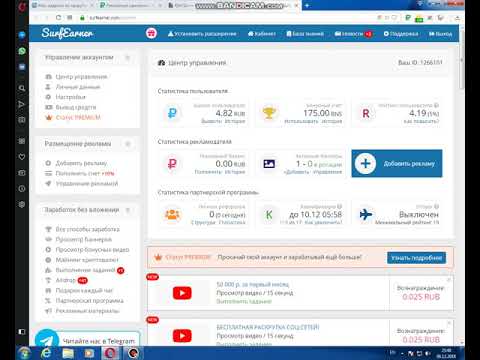The height and width of the screenshot is (360, 480).
Task: Click YouTube icon of БЕСПЛАТНАЯ РАСКРУТКА task
Action: click(182, 336)
